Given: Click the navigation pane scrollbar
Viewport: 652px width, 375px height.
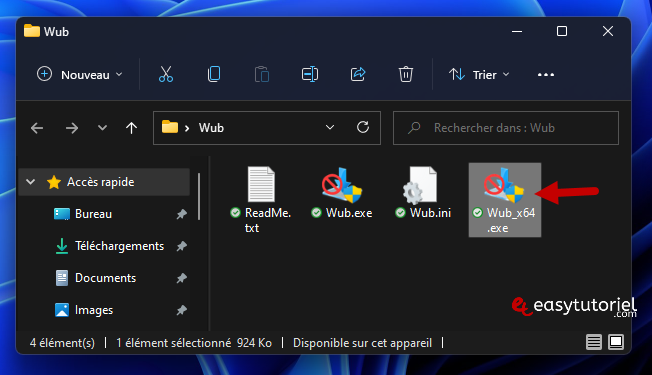Looking at the screenshot, I should click(199, 196).
